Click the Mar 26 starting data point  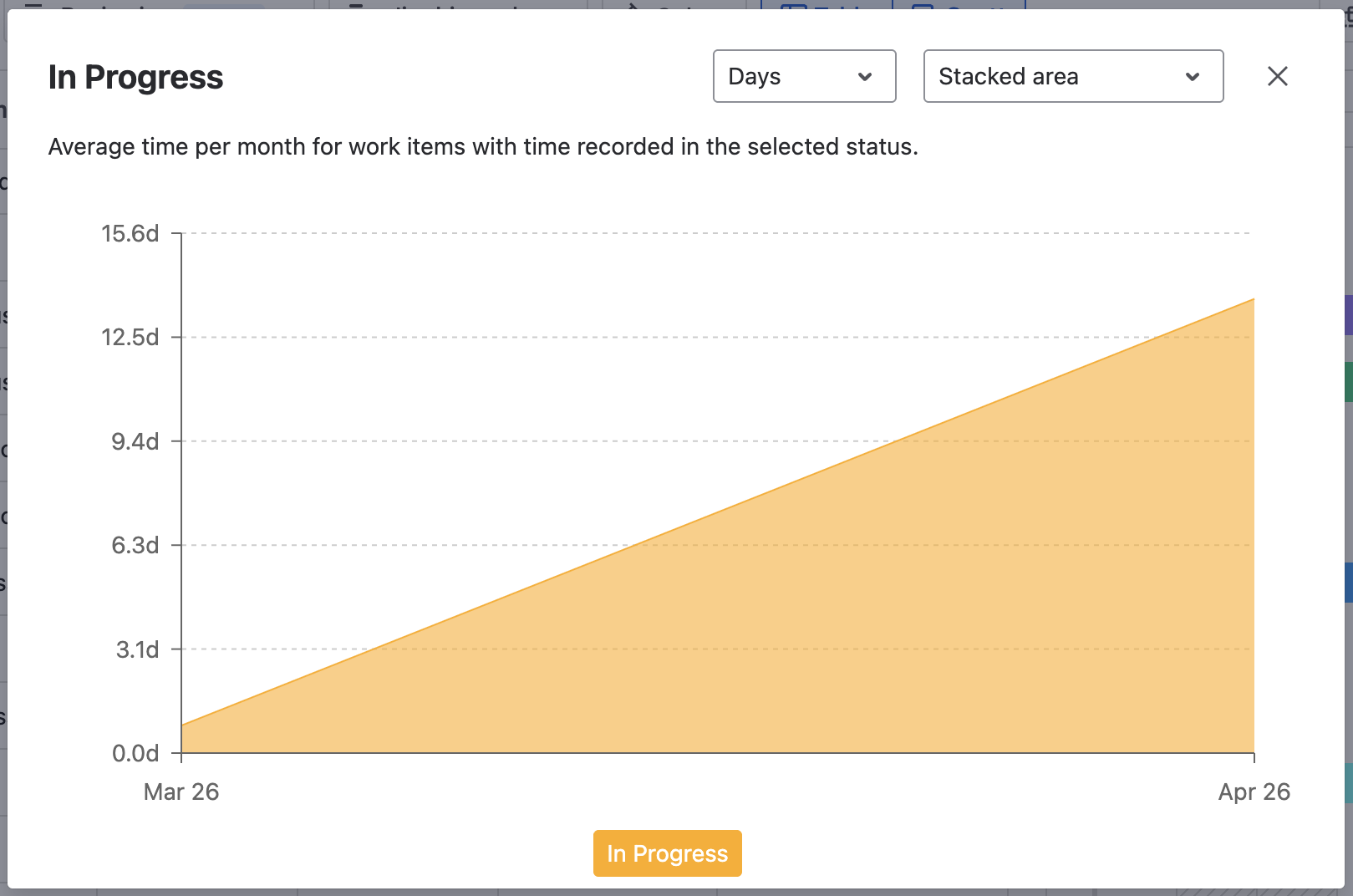(x=182, y=725)
